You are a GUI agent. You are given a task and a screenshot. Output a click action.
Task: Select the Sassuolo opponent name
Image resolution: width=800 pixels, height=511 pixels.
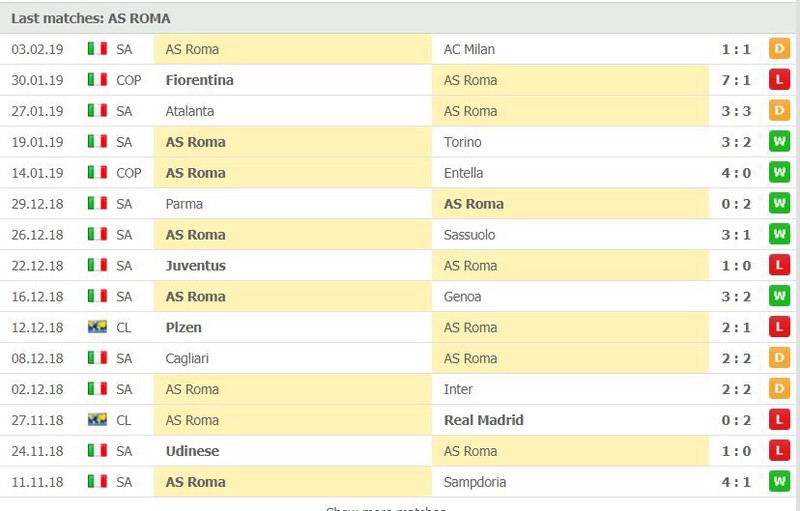[469, 235]
